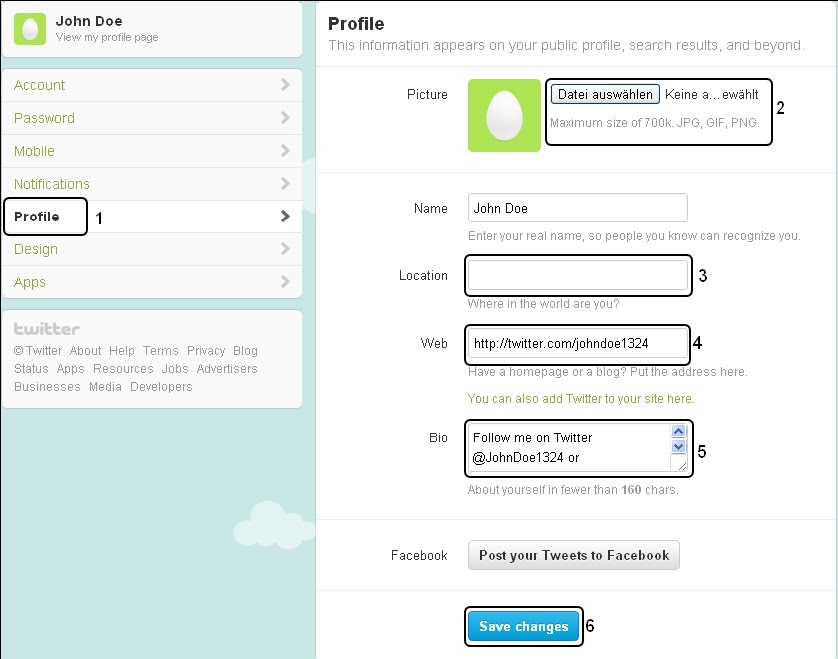Switch to Account settings
The height and width of the screenshot is (659, 838).
[x=39, y=85]
